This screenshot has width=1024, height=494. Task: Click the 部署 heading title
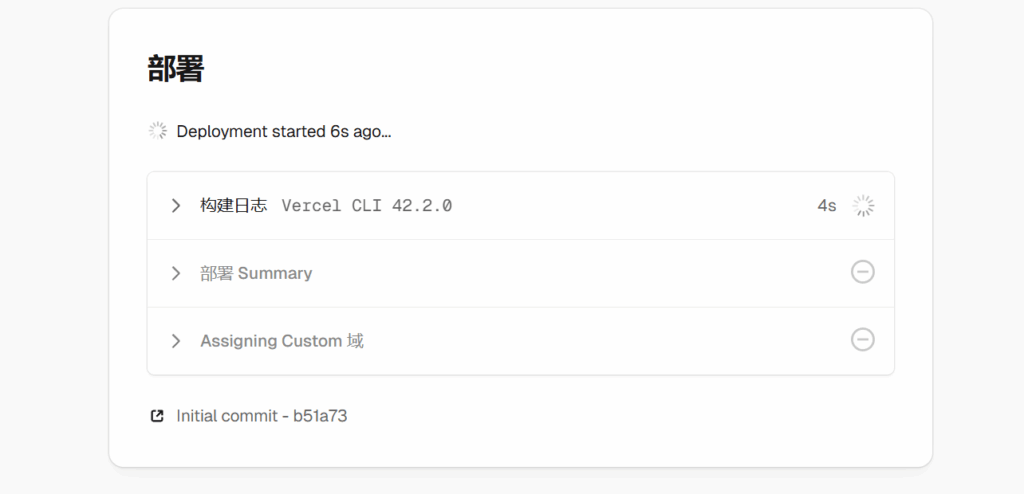click(175, 68)
